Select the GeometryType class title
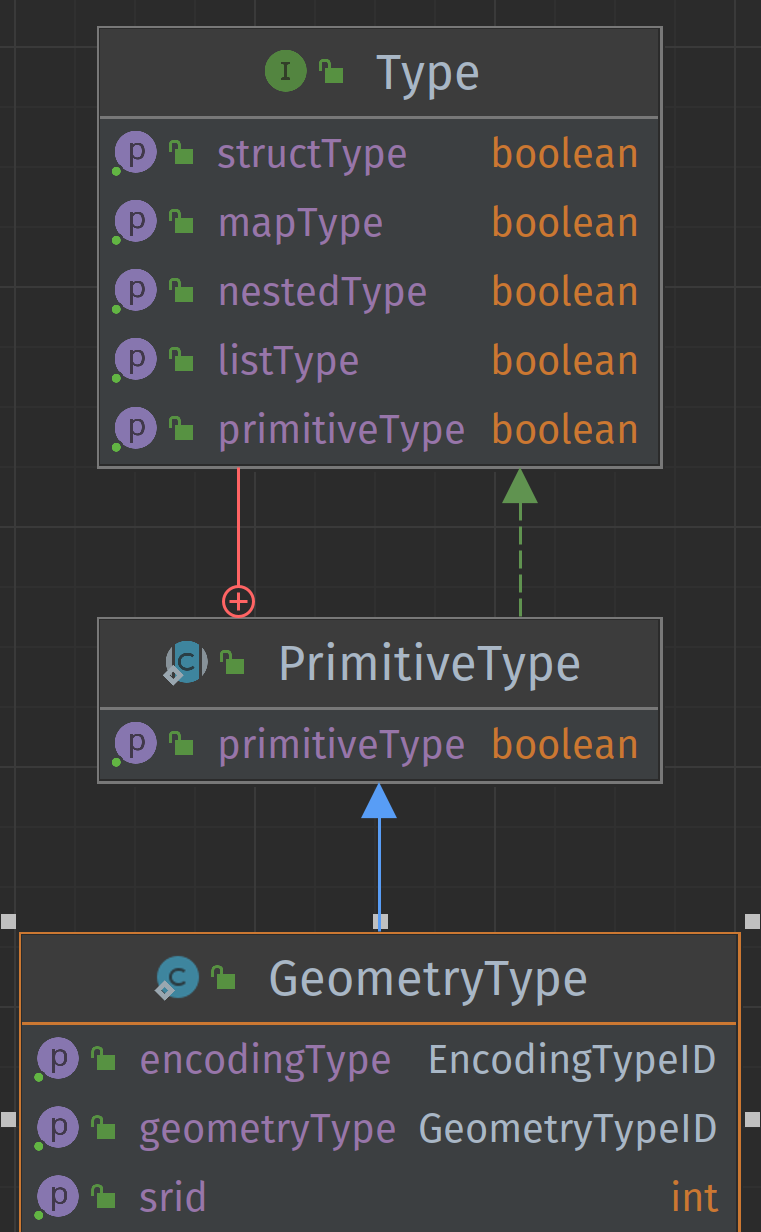The height and width of the screenshot is (1232, 761). point(428,978)
